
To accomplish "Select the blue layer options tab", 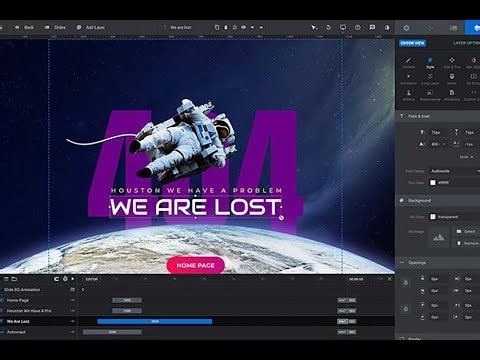I will 473,28.
